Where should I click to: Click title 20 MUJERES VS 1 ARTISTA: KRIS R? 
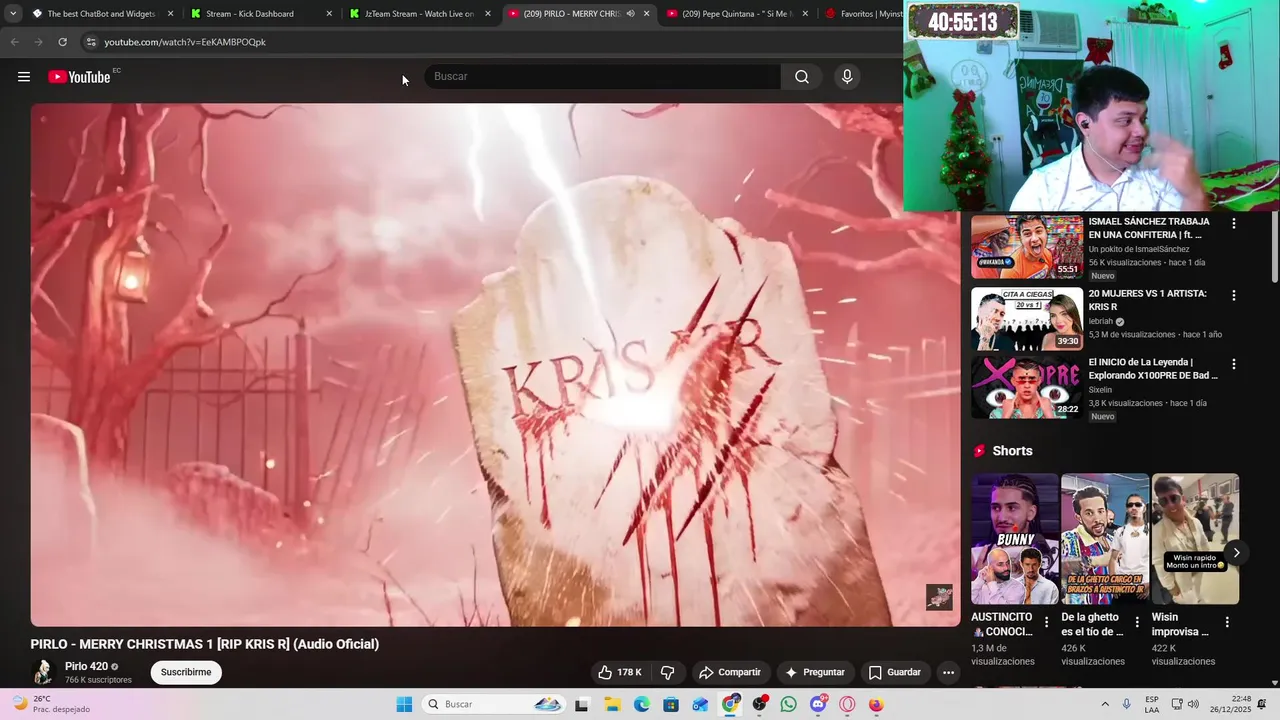pos(1148,300)
